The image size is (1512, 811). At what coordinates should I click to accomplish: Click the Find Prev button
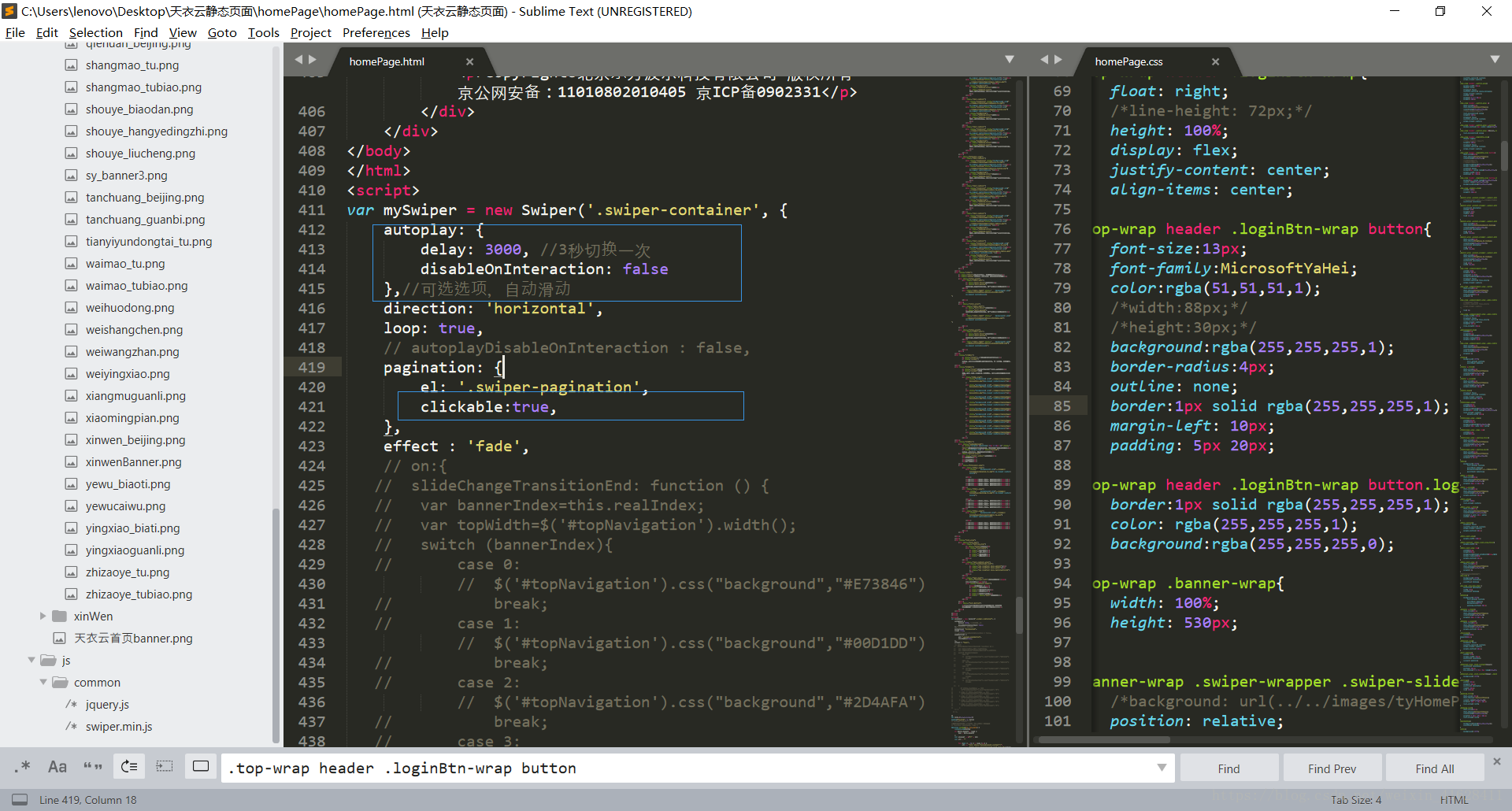(x=1332, y=768)
